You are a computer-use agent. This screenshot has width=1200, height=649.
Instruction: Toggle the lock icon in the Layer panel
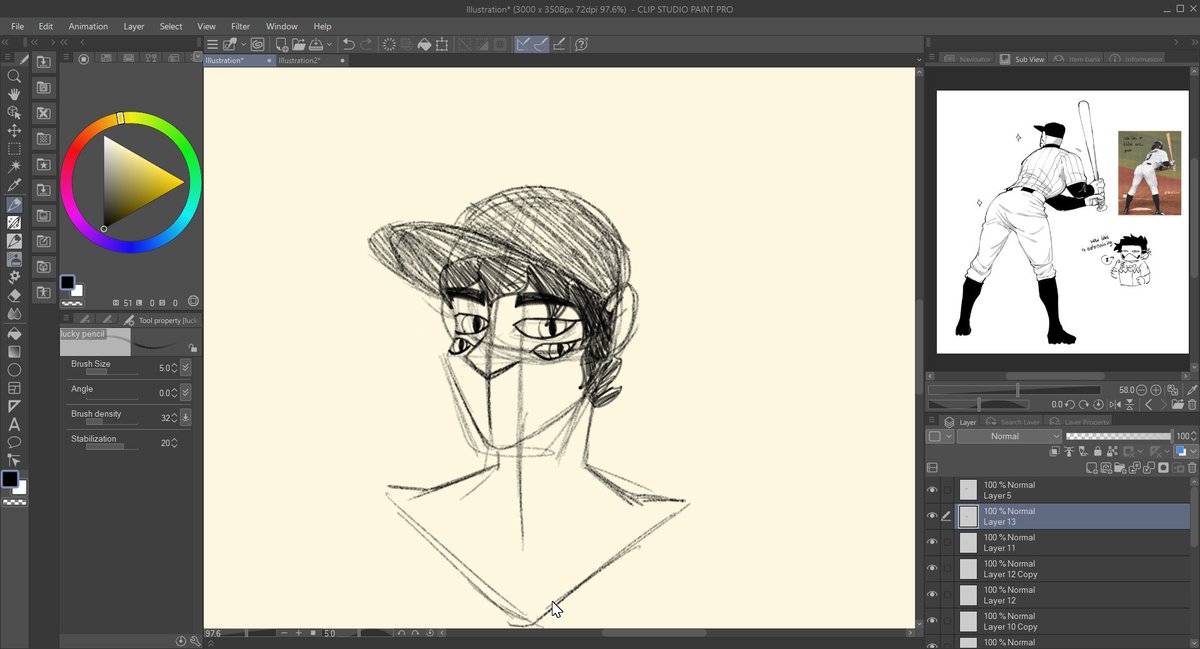pyautogui.click(x=1100, y=452)
